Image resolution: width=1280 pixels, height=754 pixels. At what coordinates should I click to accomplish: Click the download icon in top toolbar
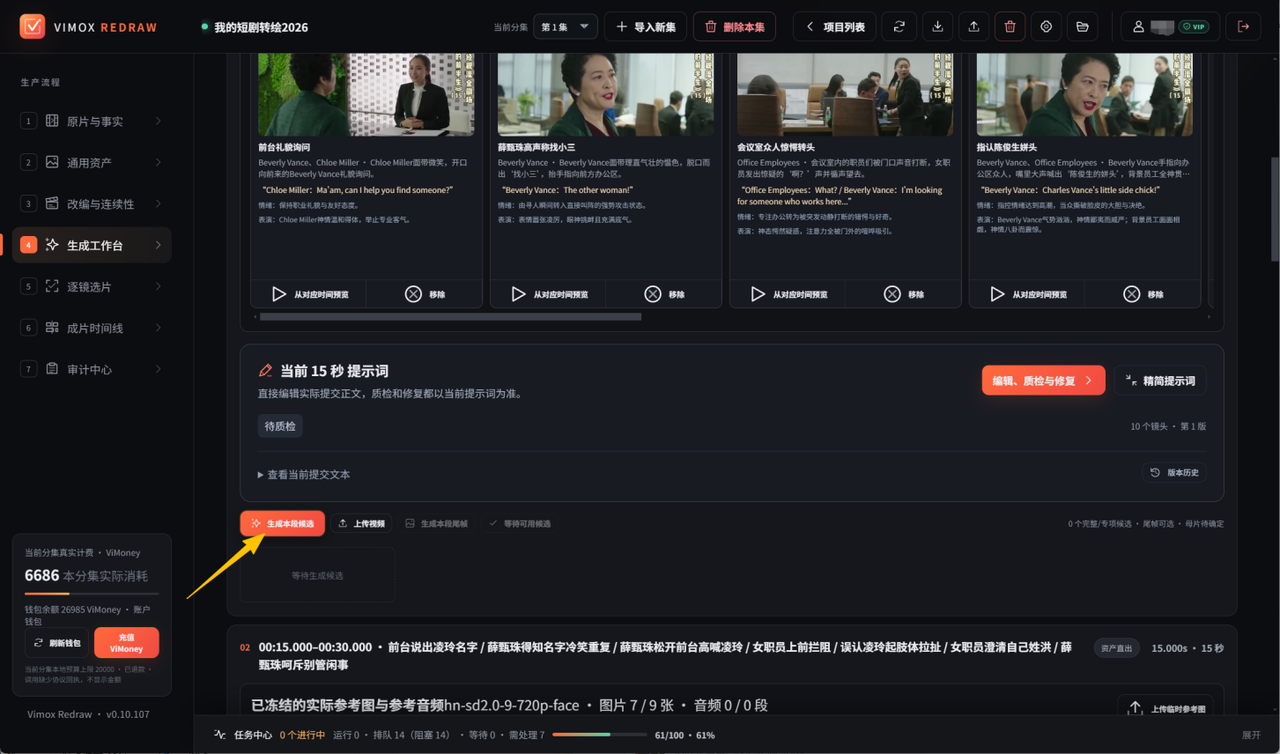pos(937,27)
